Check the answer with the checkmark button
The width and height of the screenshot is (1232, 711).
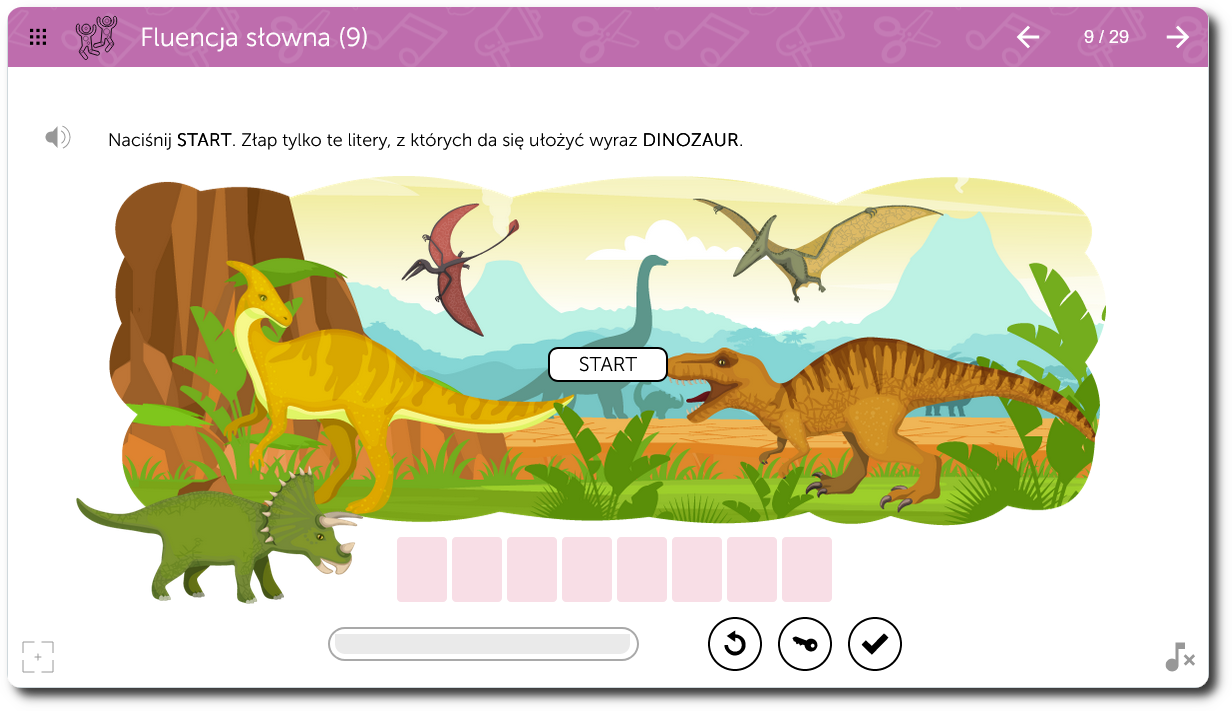[x=875, y=644]
